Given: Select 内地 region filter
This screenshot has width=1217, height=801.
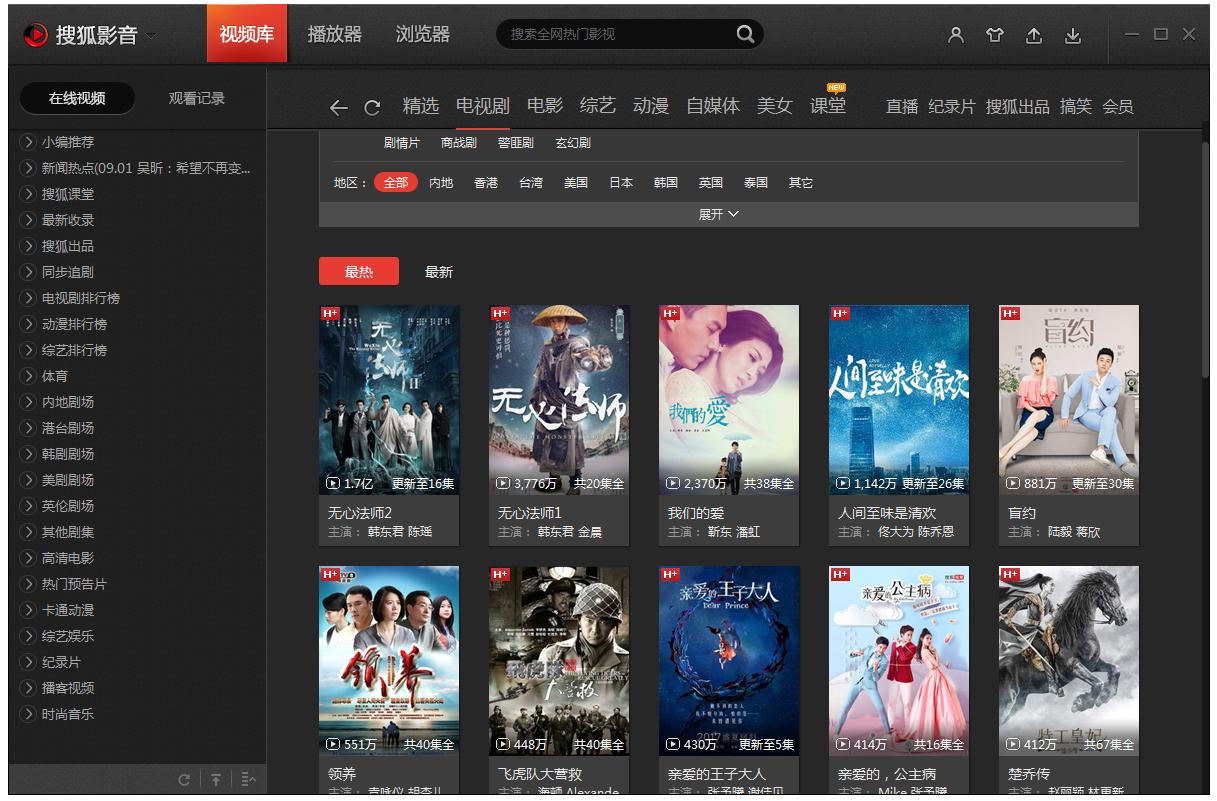Looking at the screenshot, I should (x=441, y=183).
